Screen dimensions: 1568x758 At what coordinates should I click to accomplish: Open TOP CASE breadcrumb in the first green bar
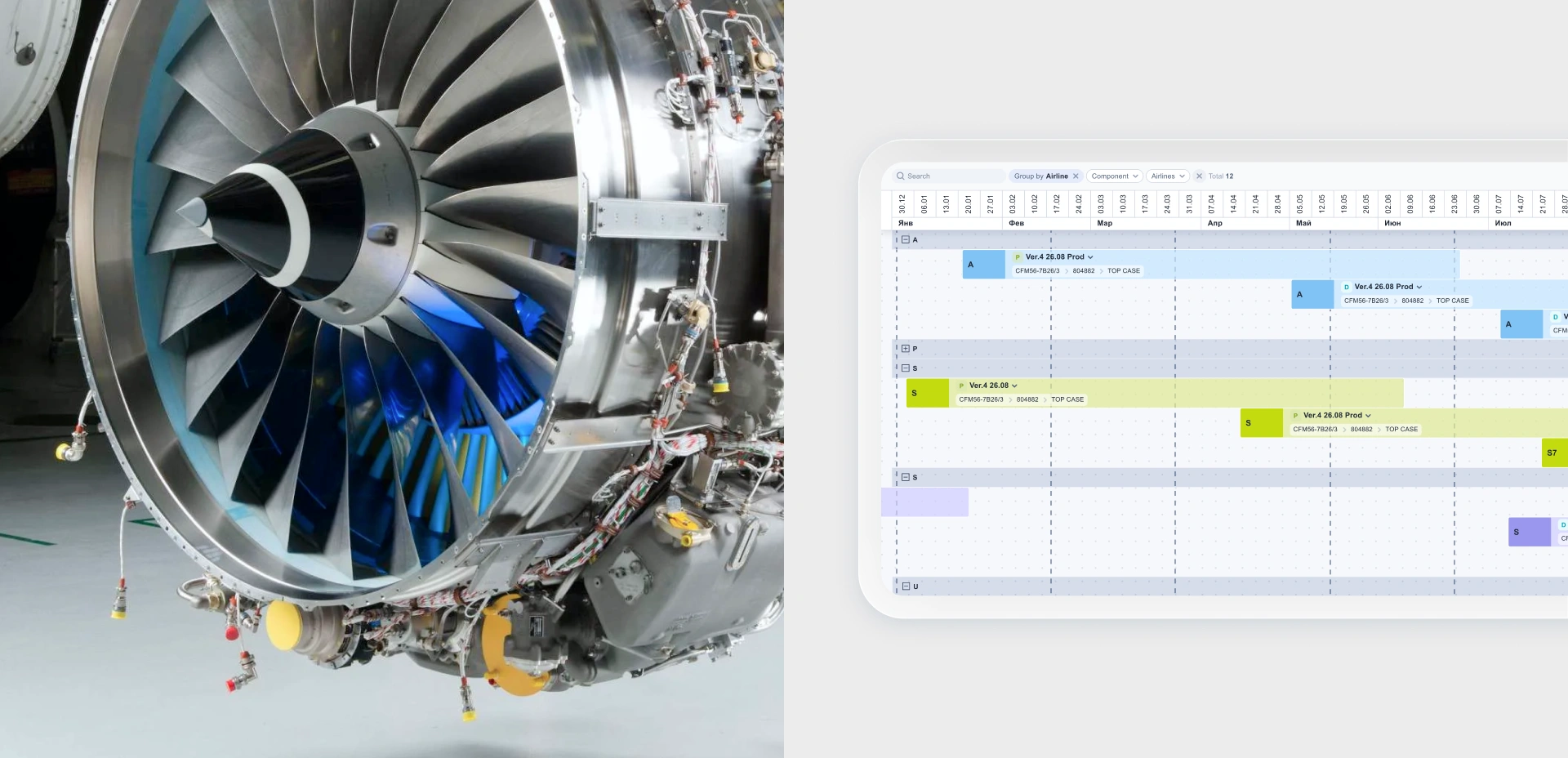[x=1067, y=400]
